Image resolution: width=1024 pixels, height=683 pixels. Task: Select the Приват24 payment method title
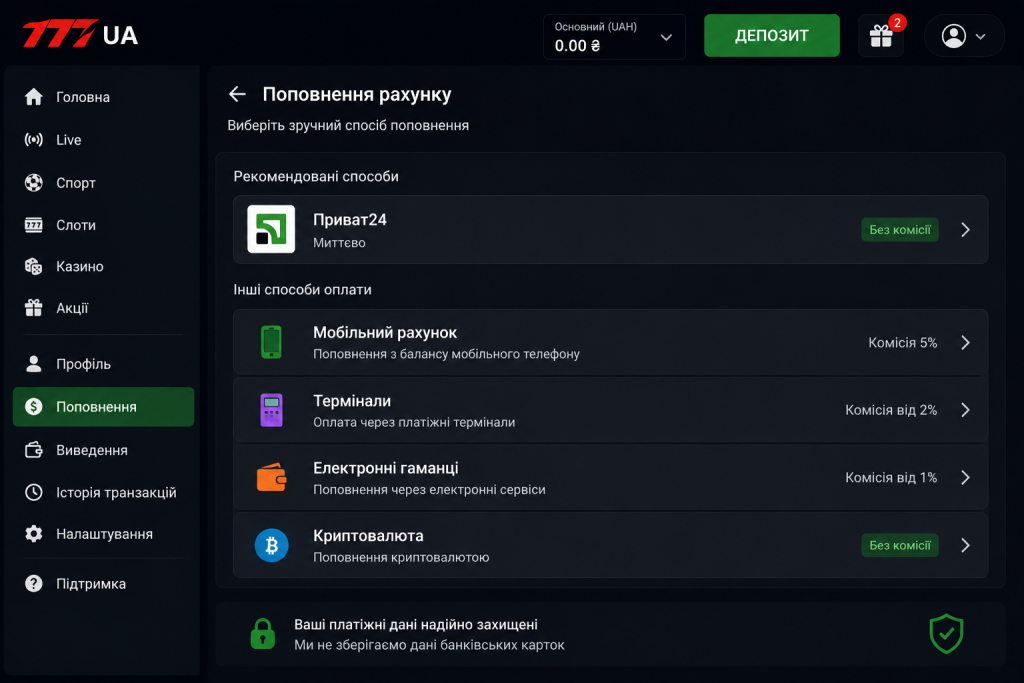click(349, 219)
